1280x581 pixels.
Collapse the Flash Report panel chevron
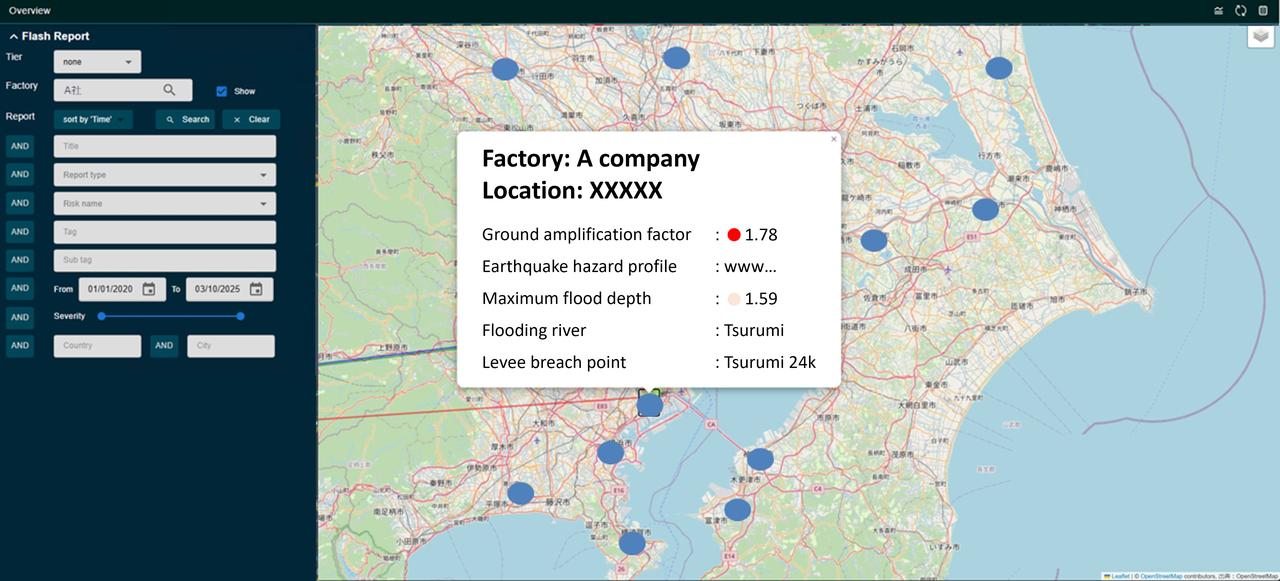[12, 35]
